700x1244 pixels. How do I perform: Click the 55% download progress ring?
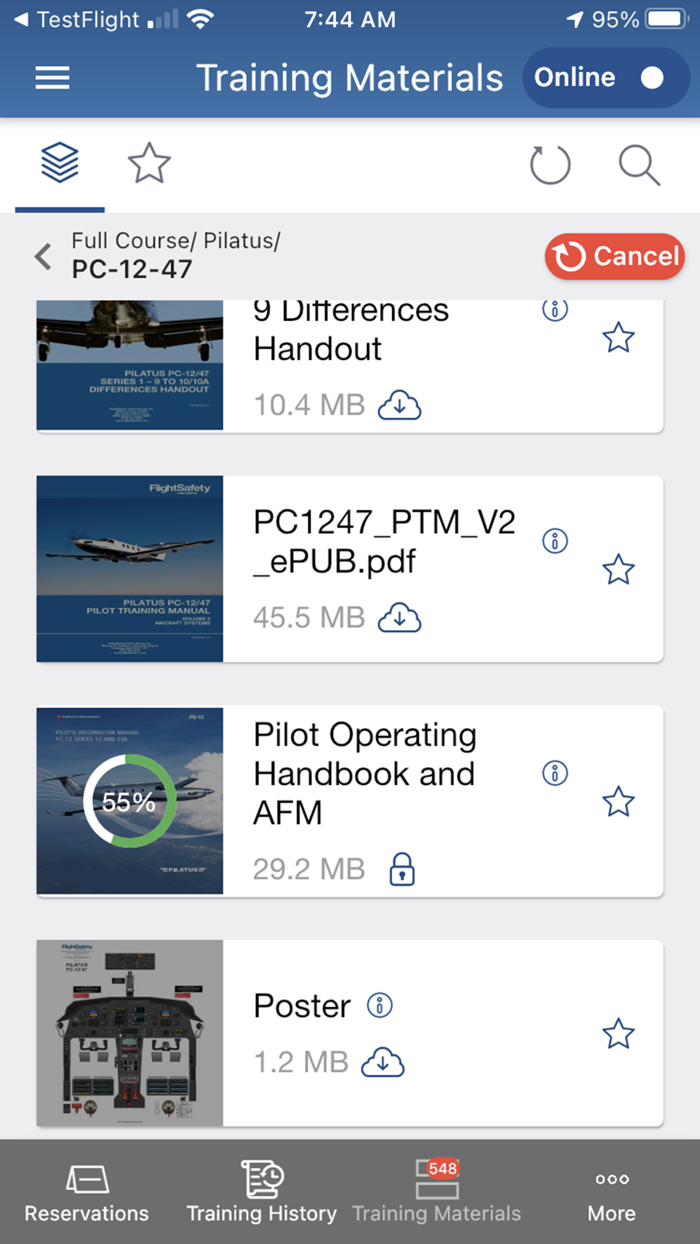(130, 801)
